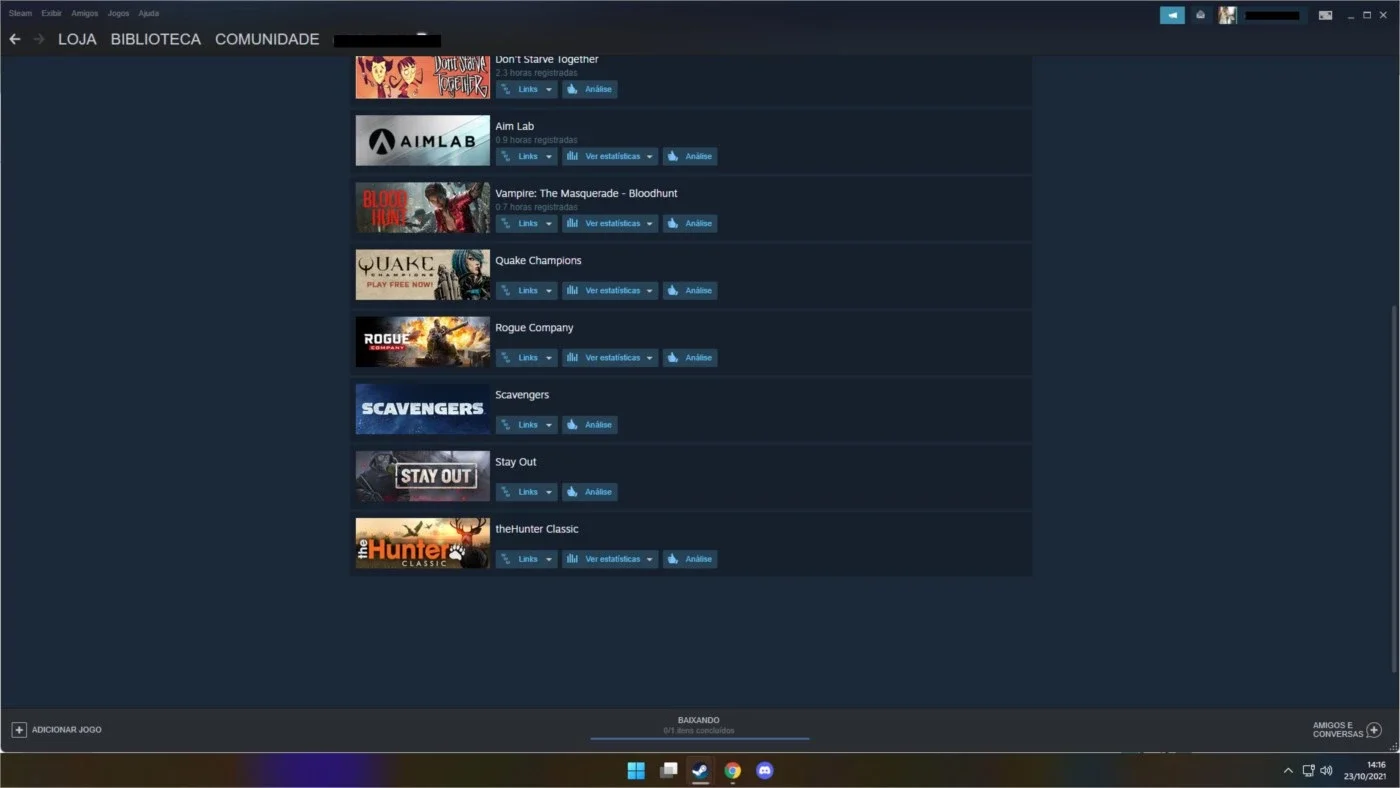
Task: Switch to Big Picture mode icon
Action: pos(1325,15)
